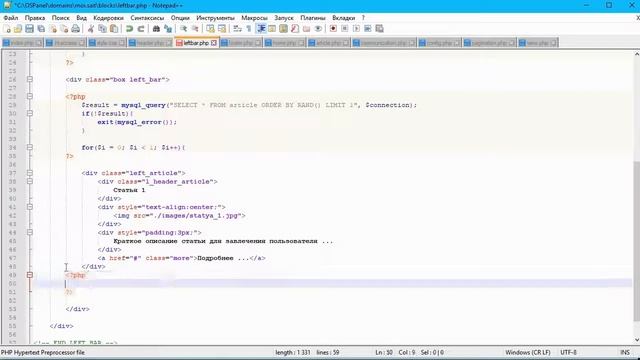640x360 pixels.
Task: Print the document using the printer icon
Action: (x=76, y=29)
